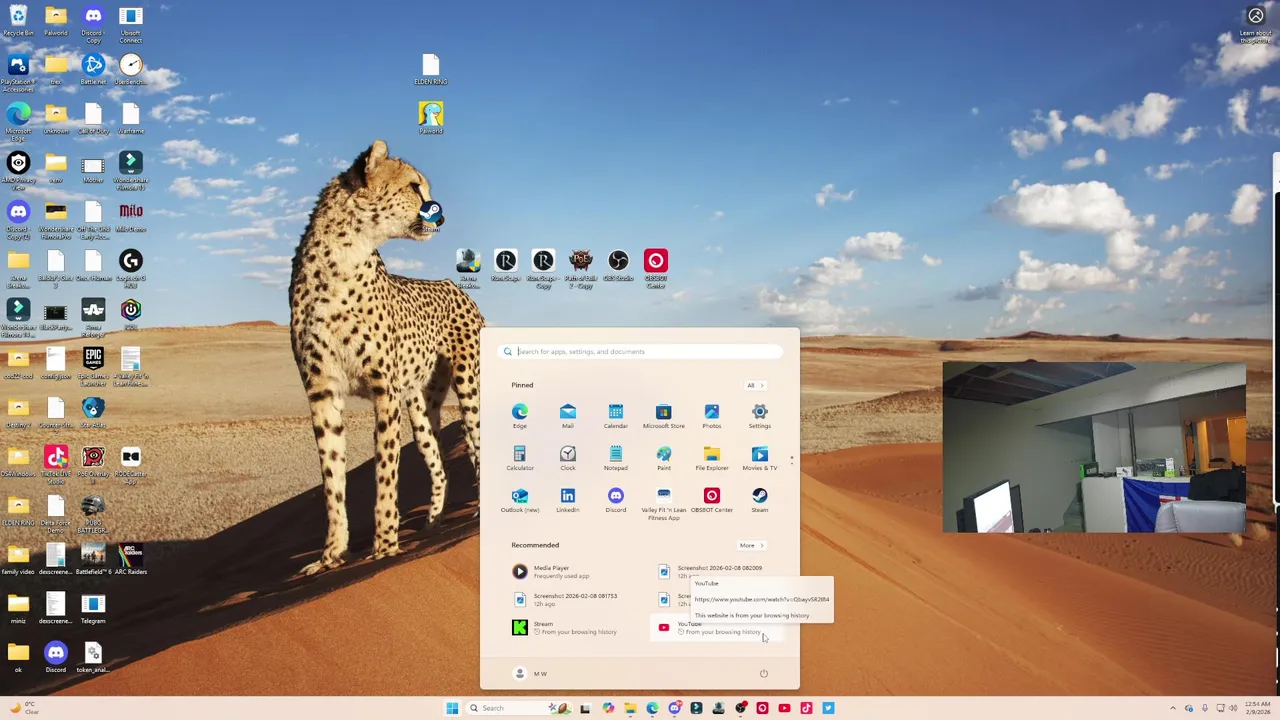Click Learn about this picture icon

(1256, 23)
